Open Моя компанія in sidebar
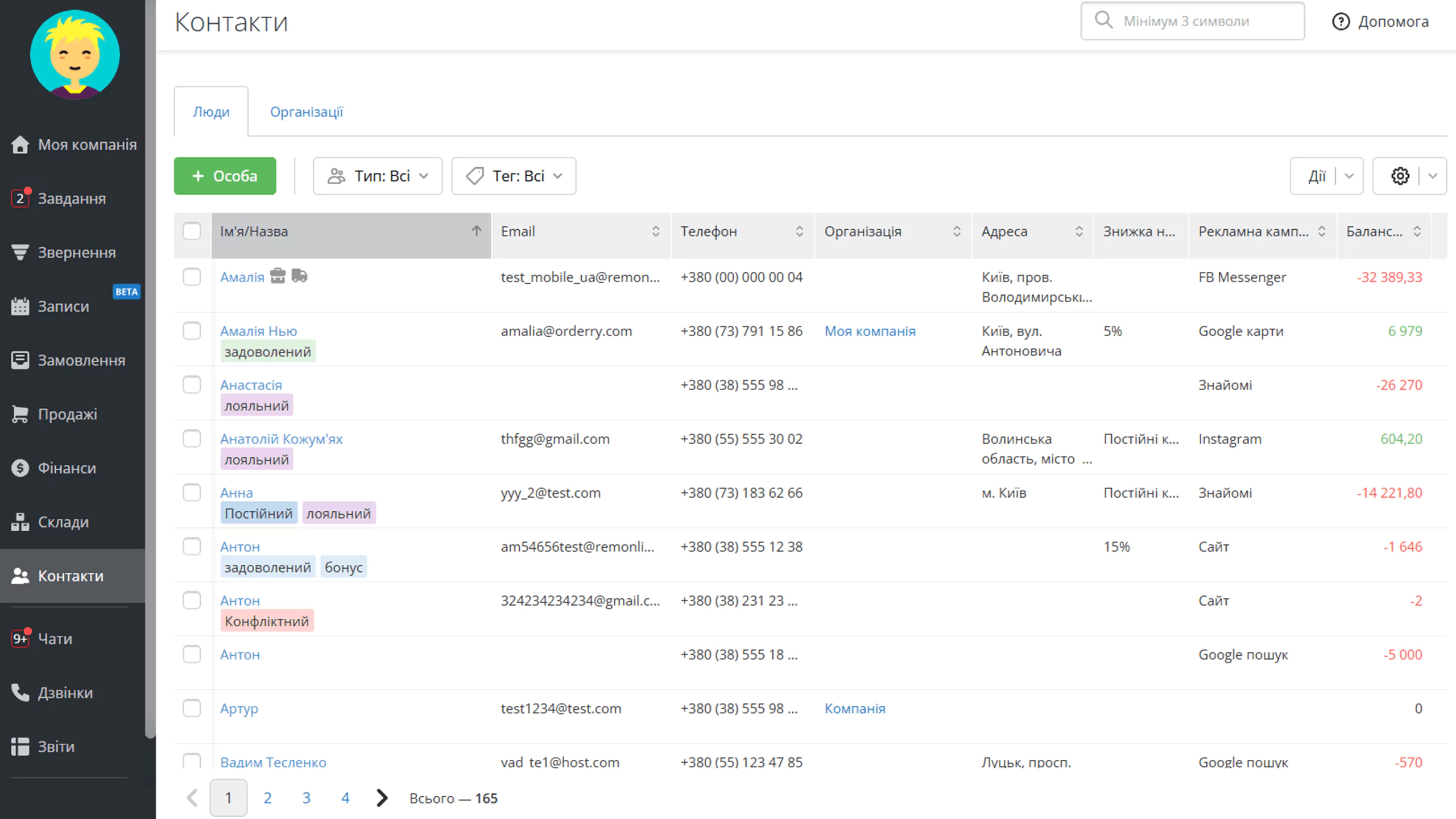This screenshot has height=819, width=1456. click(73, 144)
